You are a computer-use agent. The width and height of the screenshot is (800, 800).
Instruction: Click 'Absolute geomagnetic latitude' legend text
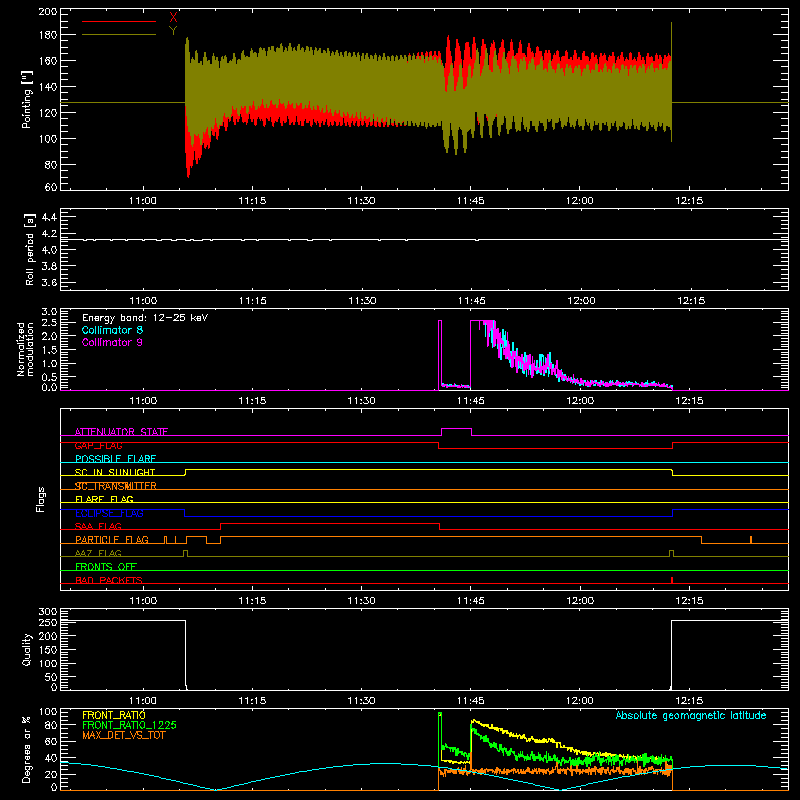[x=691, y=715]
